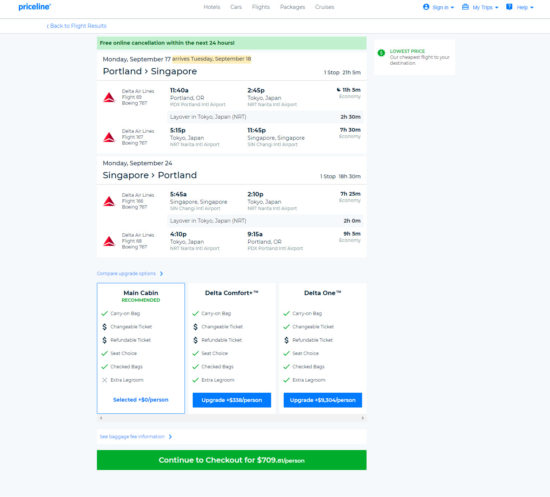Go back to flight results

click(76, 26)
